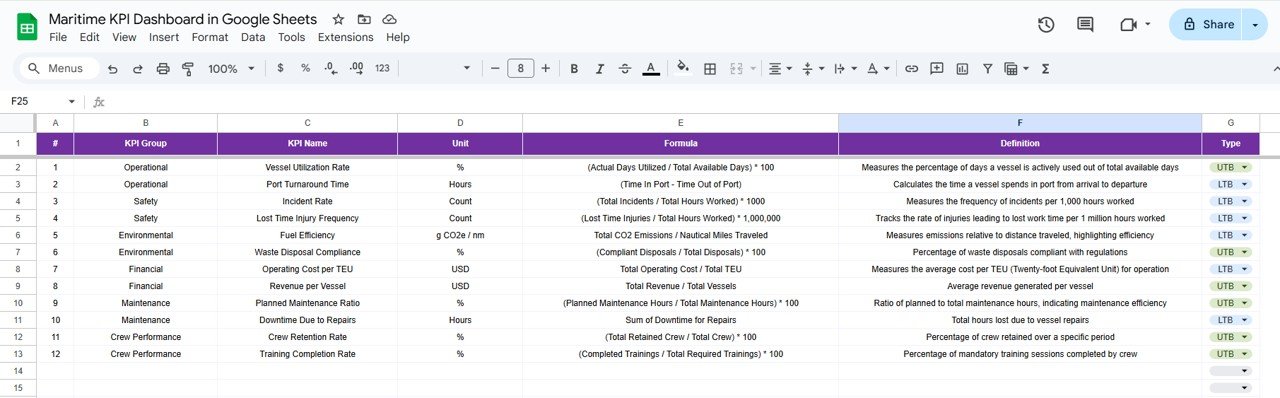Open the fill color bucket
This screenshot has height=398, width=1280.
click(683, 69)
